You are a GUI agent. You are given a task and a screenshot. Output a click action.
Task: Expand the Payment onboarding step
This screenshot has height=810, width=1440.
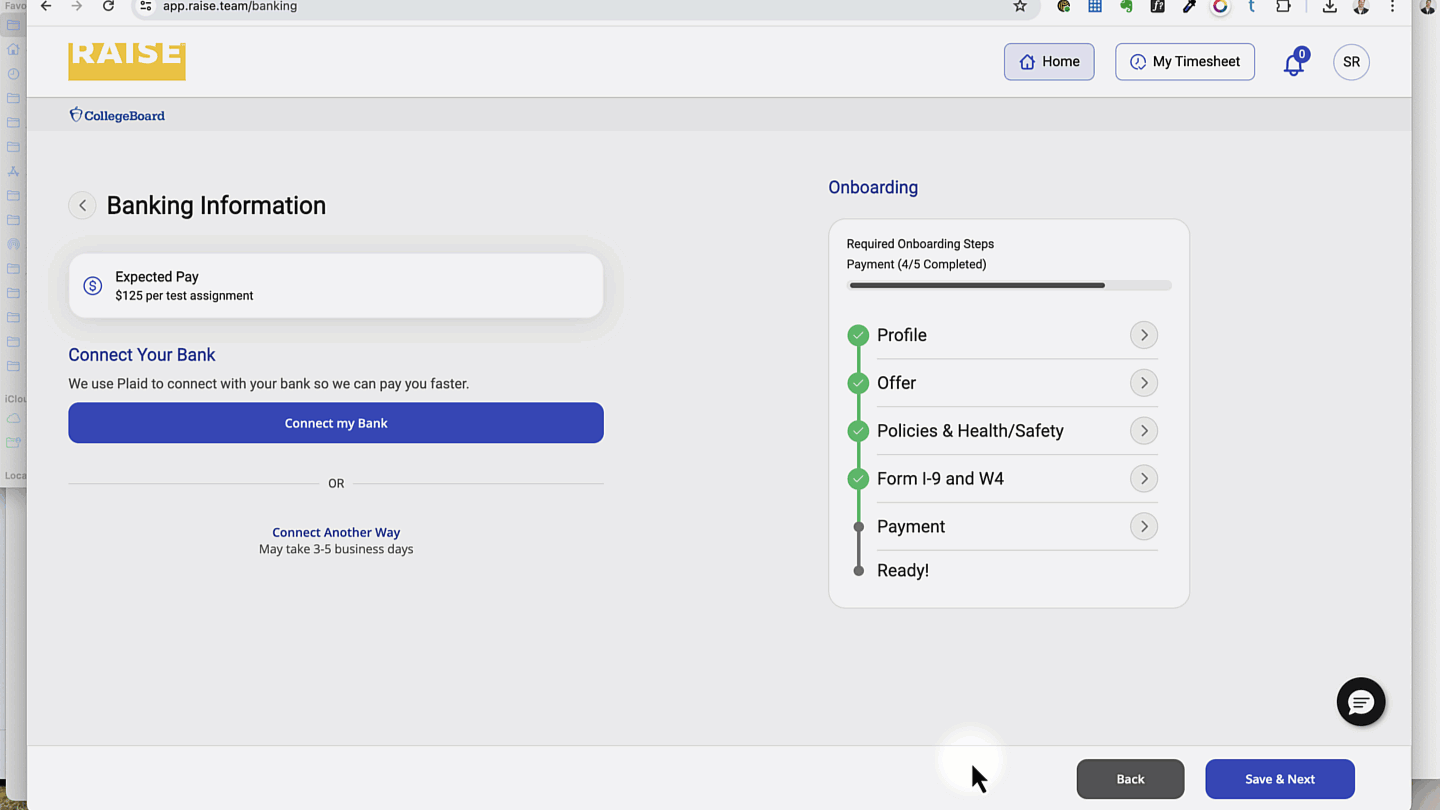point(1144,527)
